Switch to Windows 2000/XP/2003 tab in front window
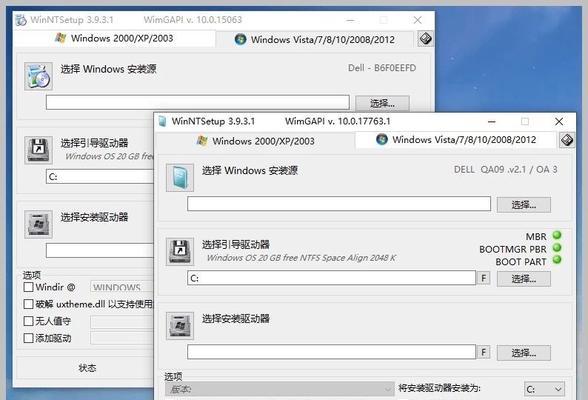588x400 pixels. [x=256, y=141]
